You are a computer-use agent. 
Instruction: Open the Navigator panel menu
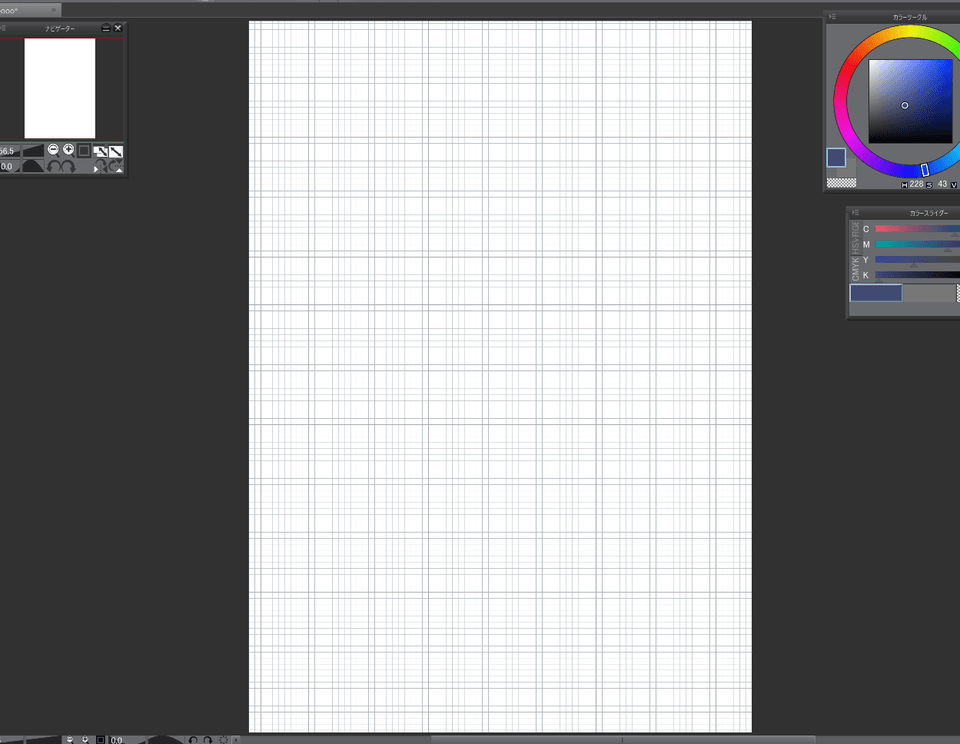click(2, 28)
